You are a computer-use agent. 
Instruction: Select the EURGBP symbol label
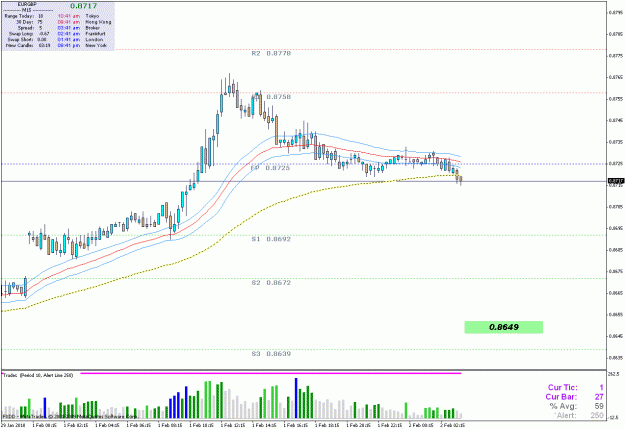click(27, 5)
